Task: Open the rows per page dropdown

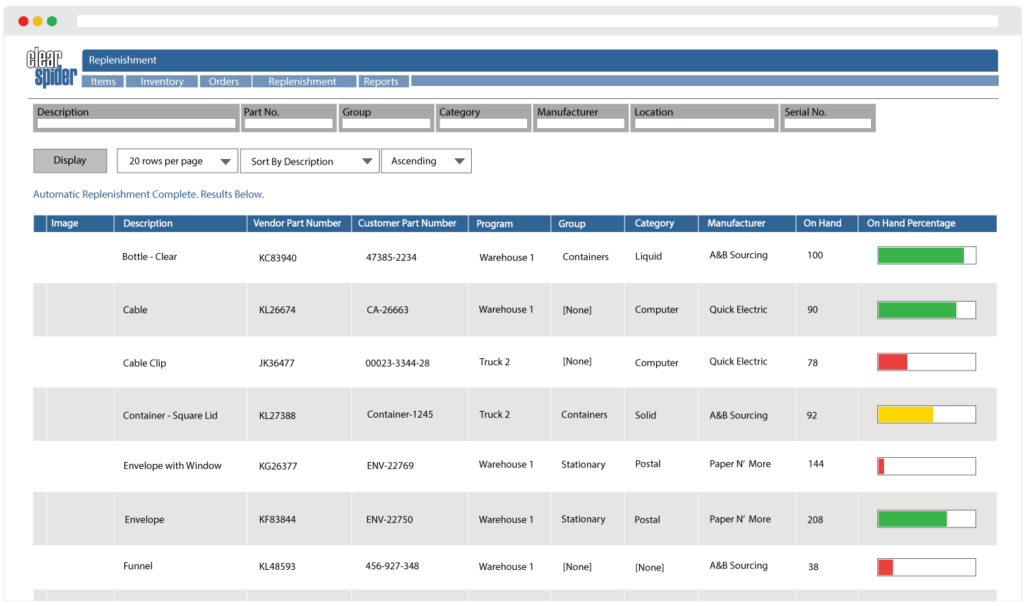Action: (x=177, y=160)
